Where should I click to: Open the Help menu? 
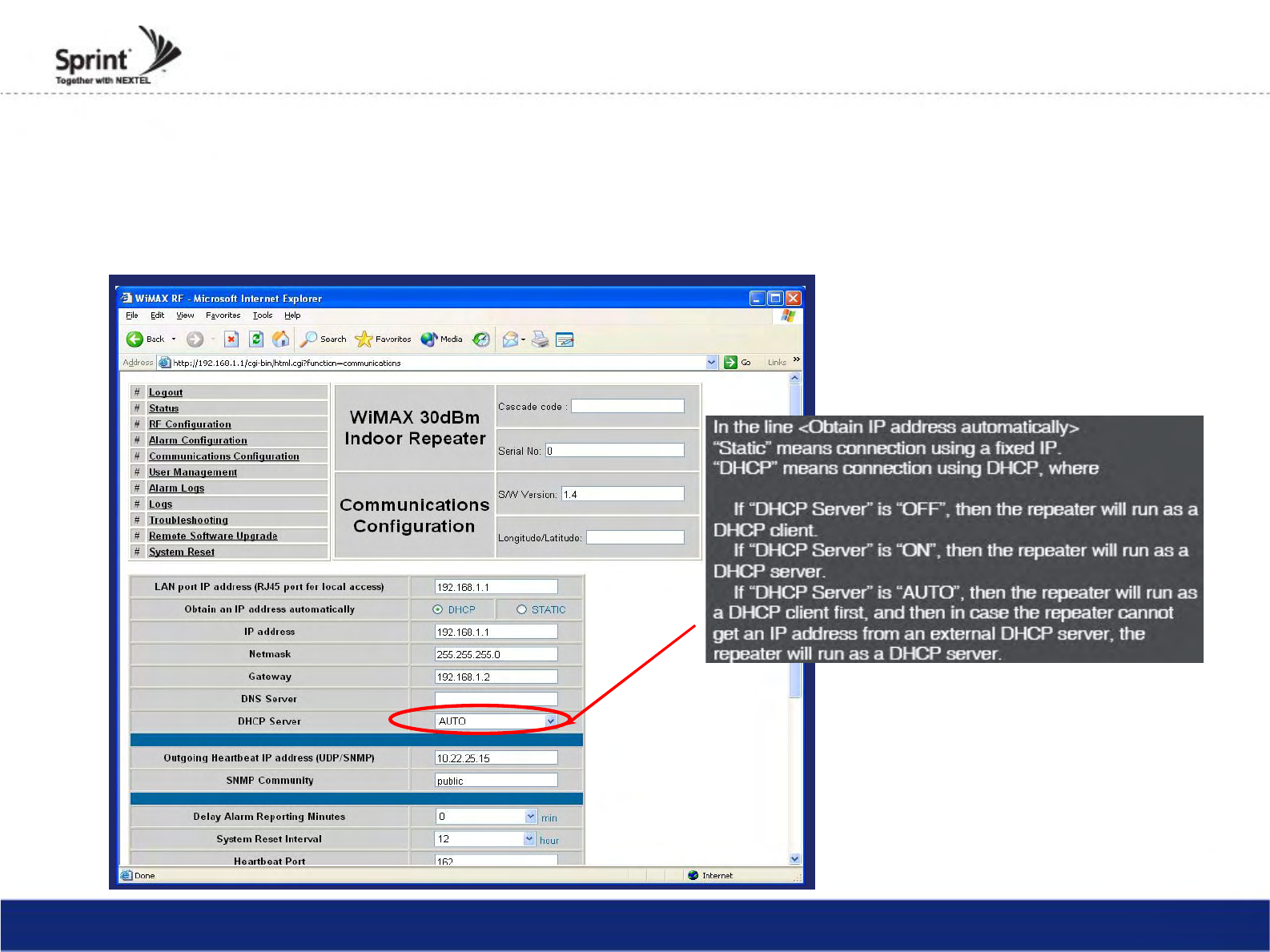pyautogui.click(x=292, y=315)
